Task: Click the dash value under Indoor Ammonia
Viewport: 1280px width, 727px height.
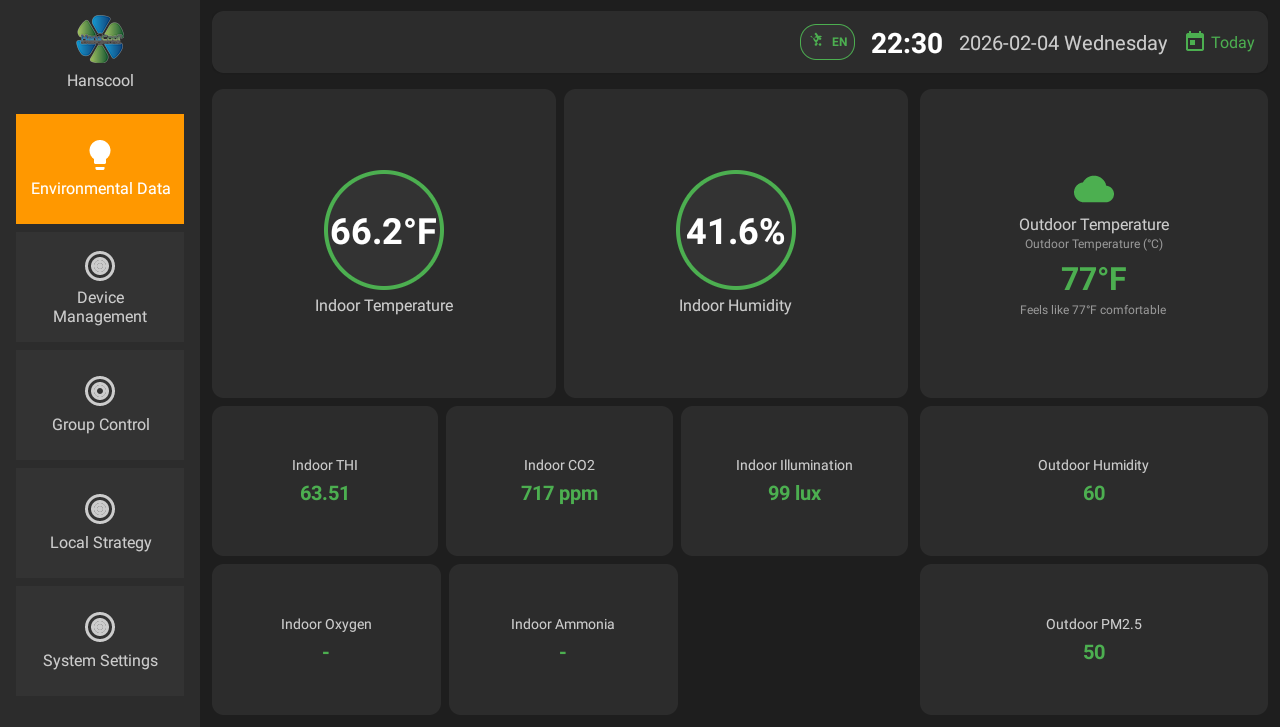Action: [x=563, y=653]
